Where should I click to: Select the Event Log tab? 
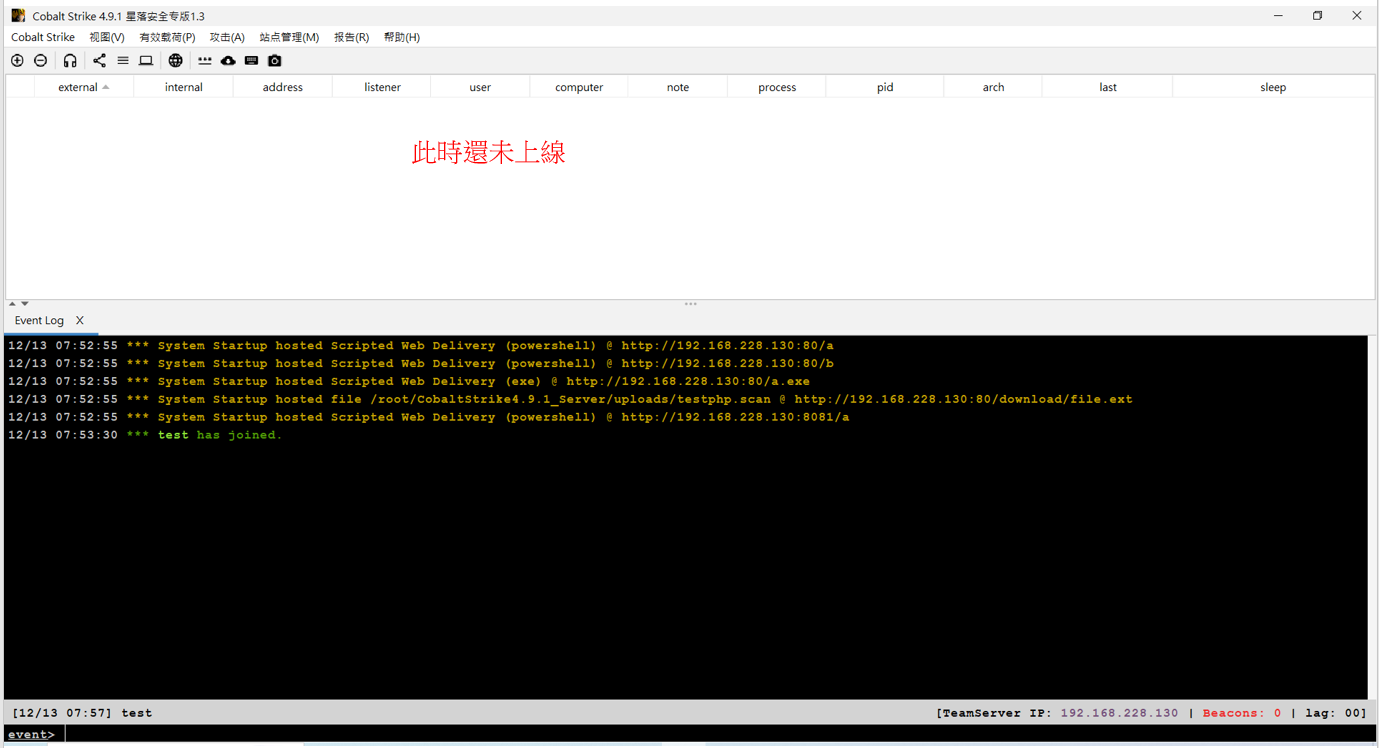pyautogui.click(x=39, y=321)
